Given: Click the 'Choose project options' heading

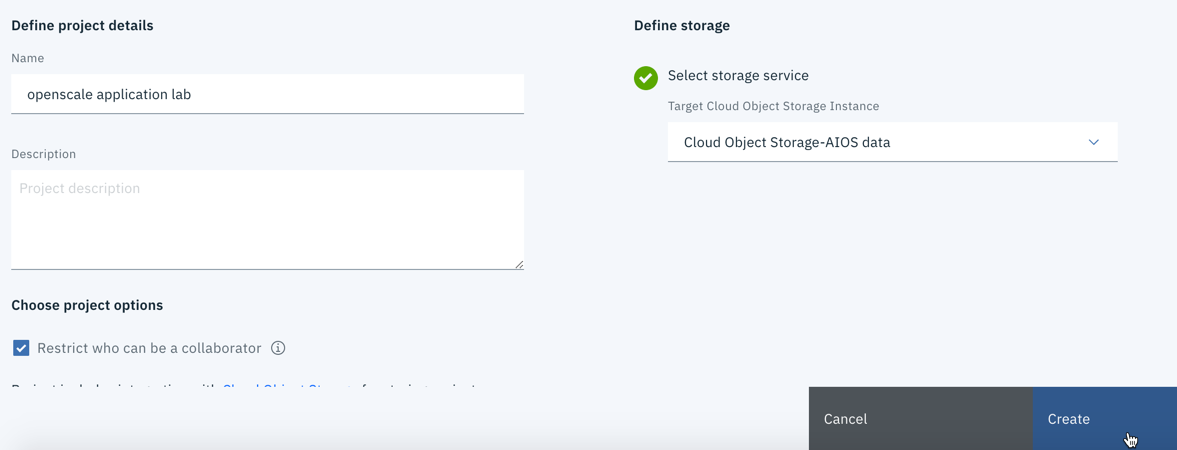Looking at the screenshot, I should (x=87, y=306).
